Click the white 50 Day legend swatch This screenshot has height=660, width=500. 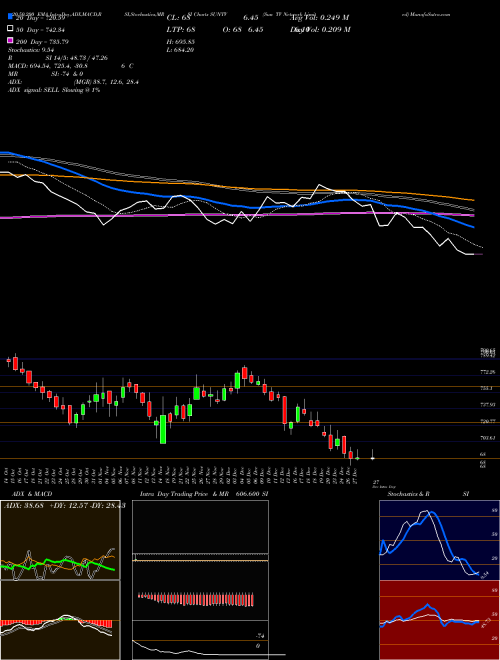10,29
